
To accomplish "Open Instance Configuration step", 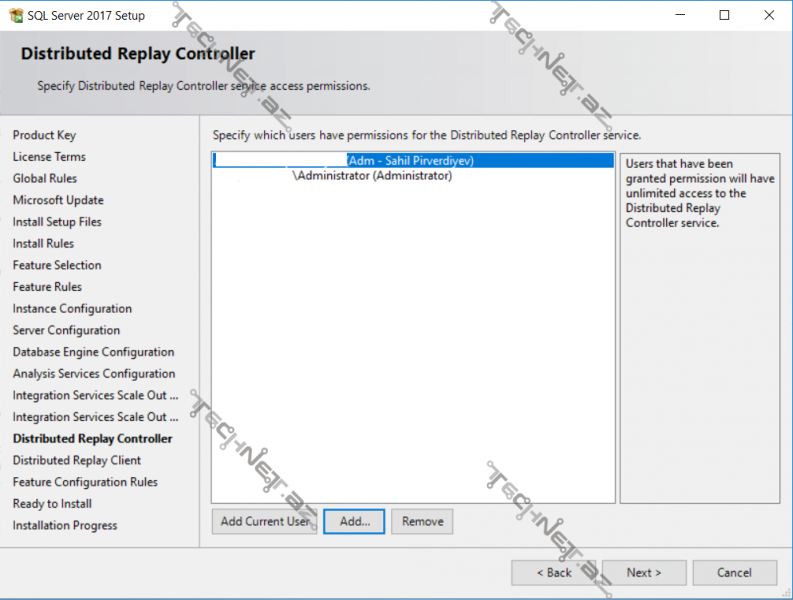I will coord(72,309).
